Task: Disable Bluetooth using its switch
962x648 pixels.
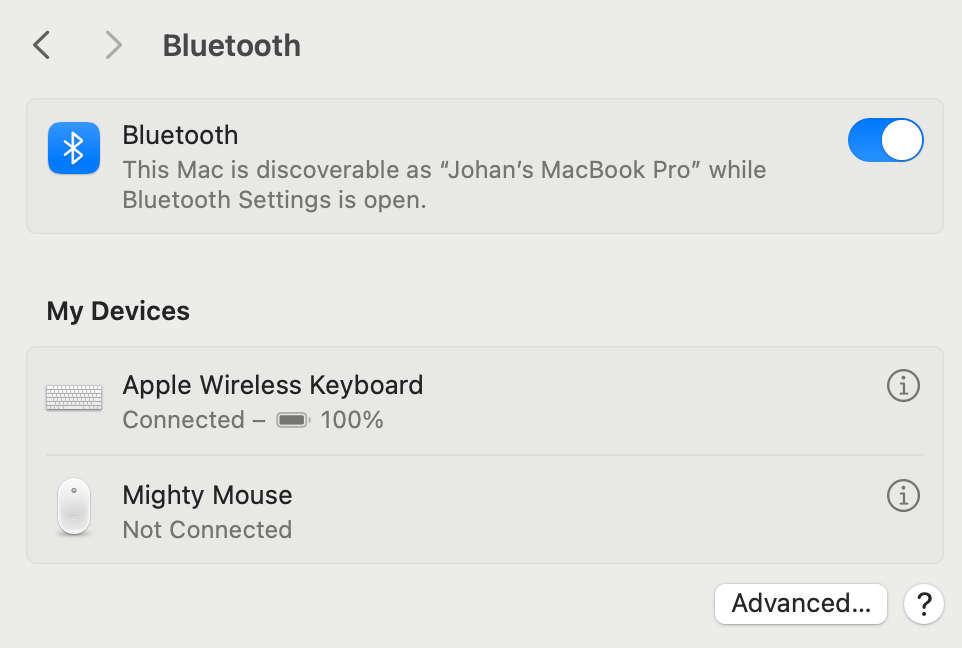Action: tap(885, 140)
